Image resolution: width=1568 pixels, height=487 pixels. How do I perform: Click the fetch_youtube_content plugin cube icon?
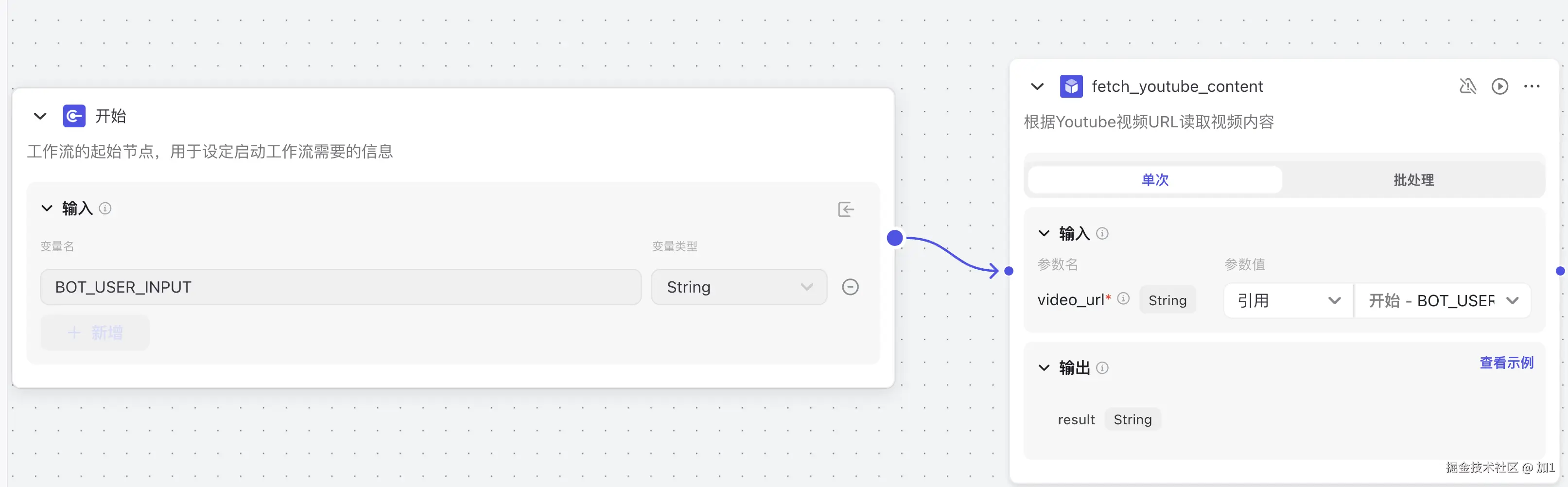coord(1071,87)
